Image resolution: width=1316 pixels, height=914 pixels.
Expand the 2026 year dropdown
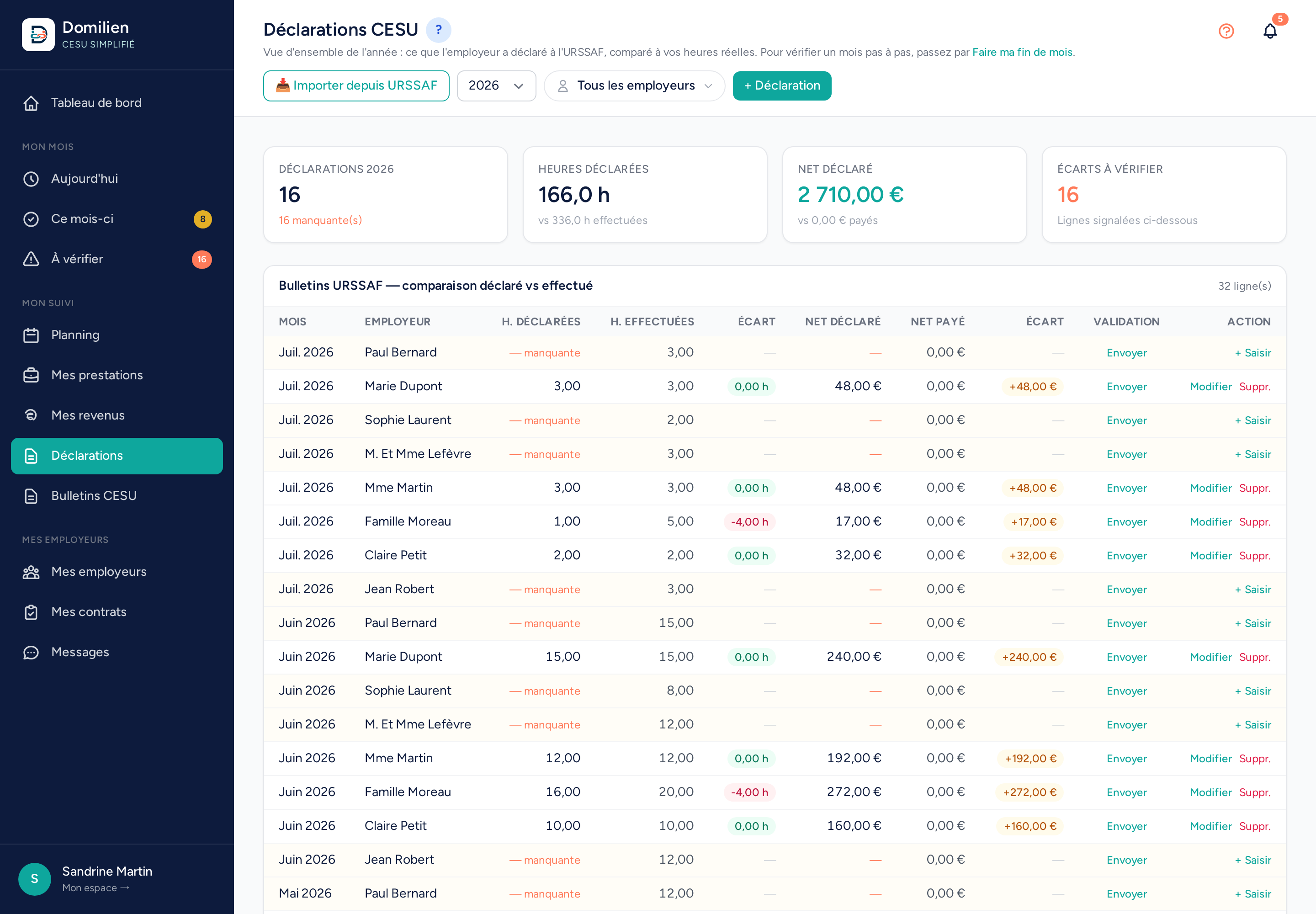496,86
